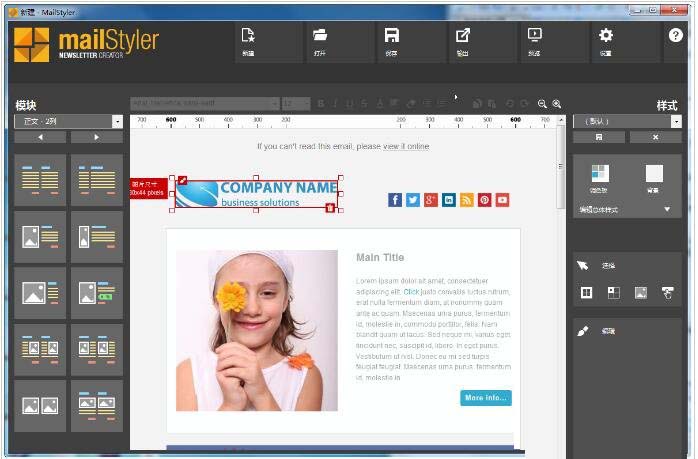Click the Facebook social icon in the email
Image resolution: width=698 pixels, height=459 pixels.
pos(395,200)
